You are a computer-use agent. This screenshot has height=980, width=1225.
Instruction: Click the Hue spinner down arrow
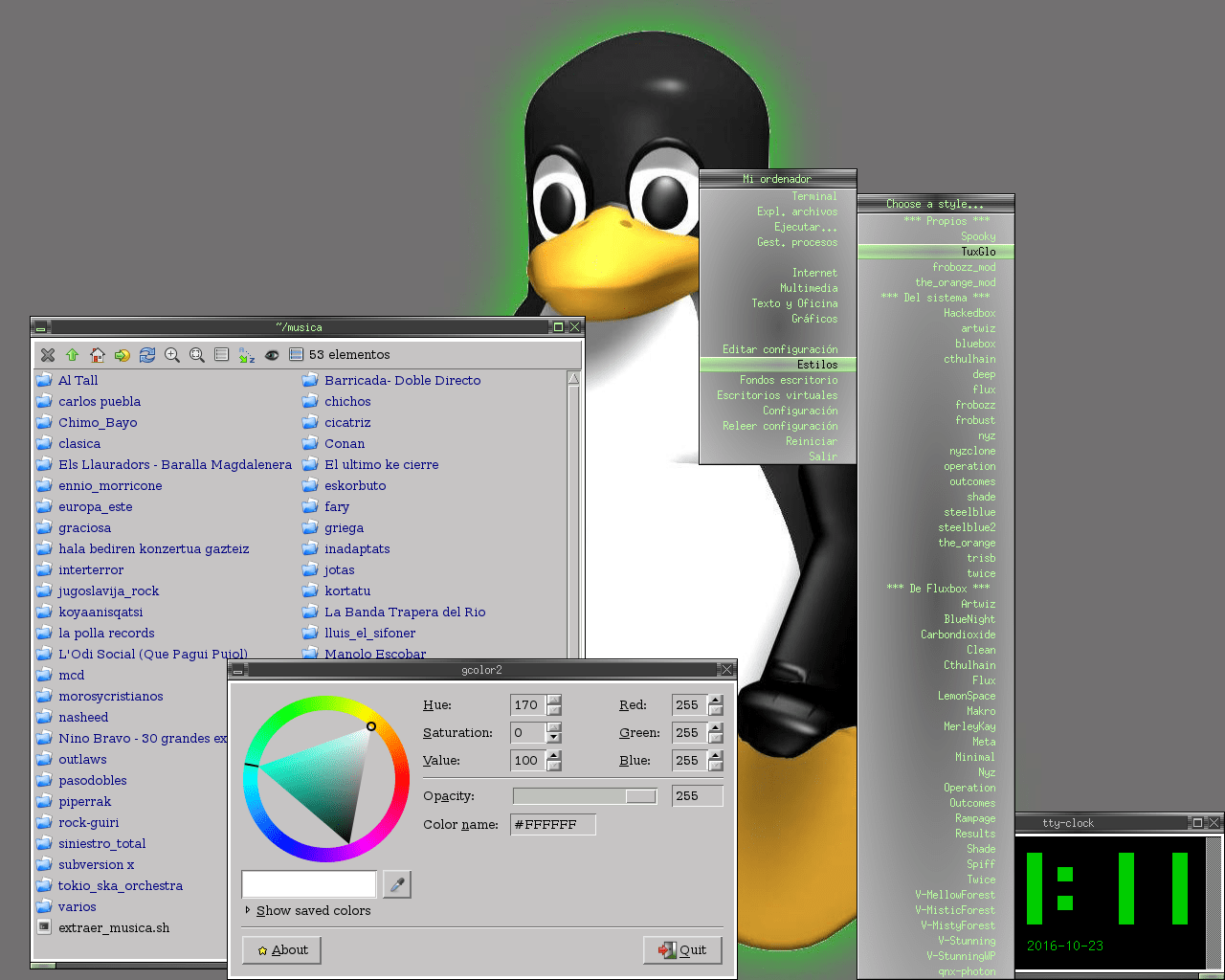tap(554, 711)
